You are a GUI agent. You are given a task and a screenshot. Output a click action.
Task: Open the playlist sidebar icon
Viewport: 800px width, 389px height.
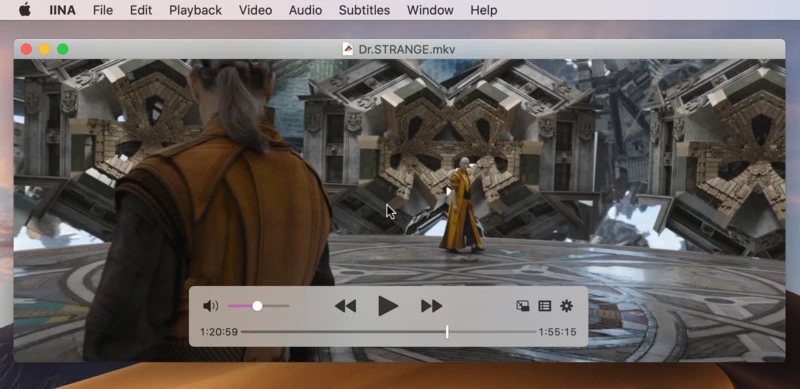(x=544, y=306)
